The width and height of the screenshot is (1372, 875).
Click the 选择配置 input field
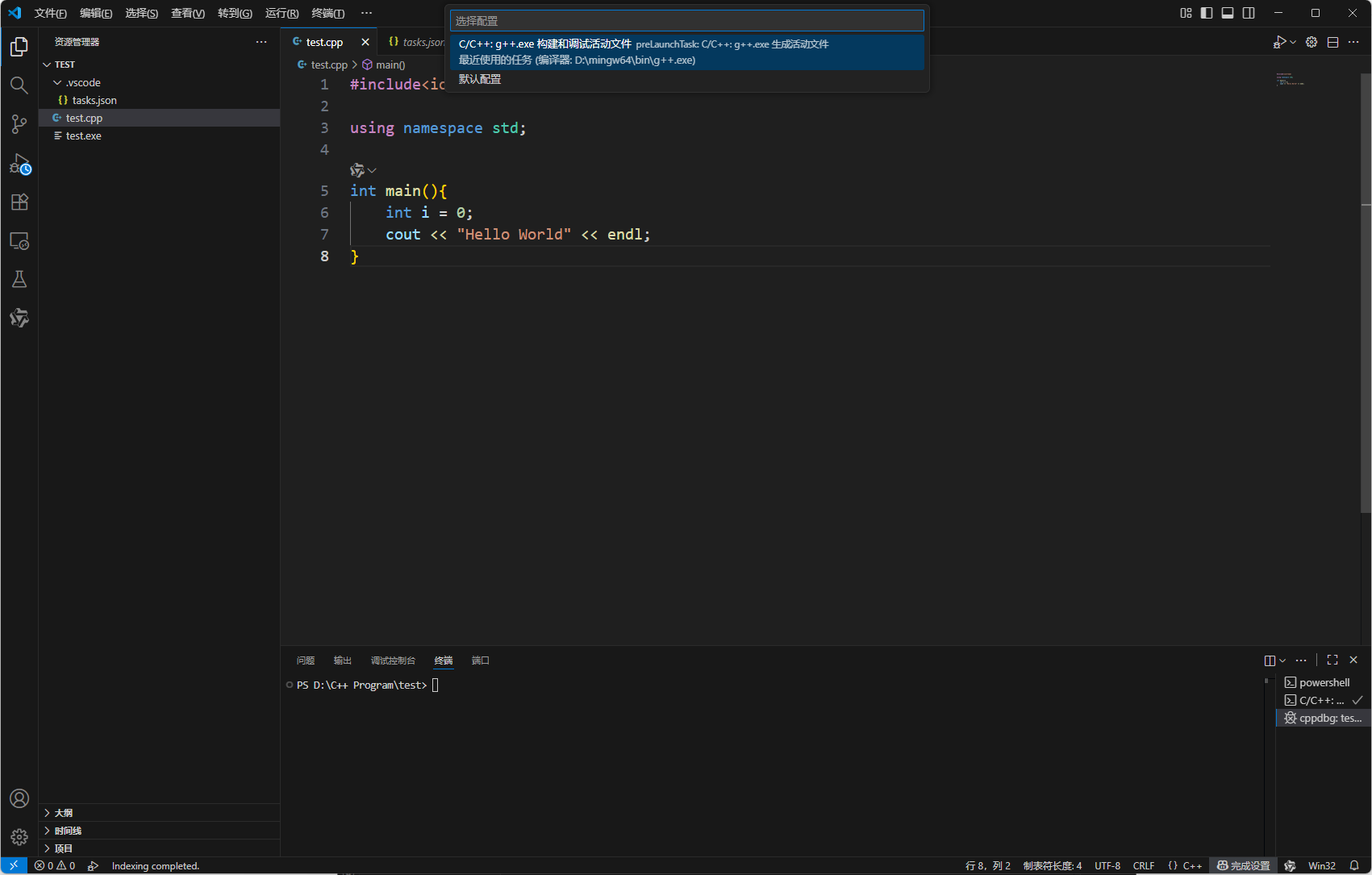click(686, 21)
